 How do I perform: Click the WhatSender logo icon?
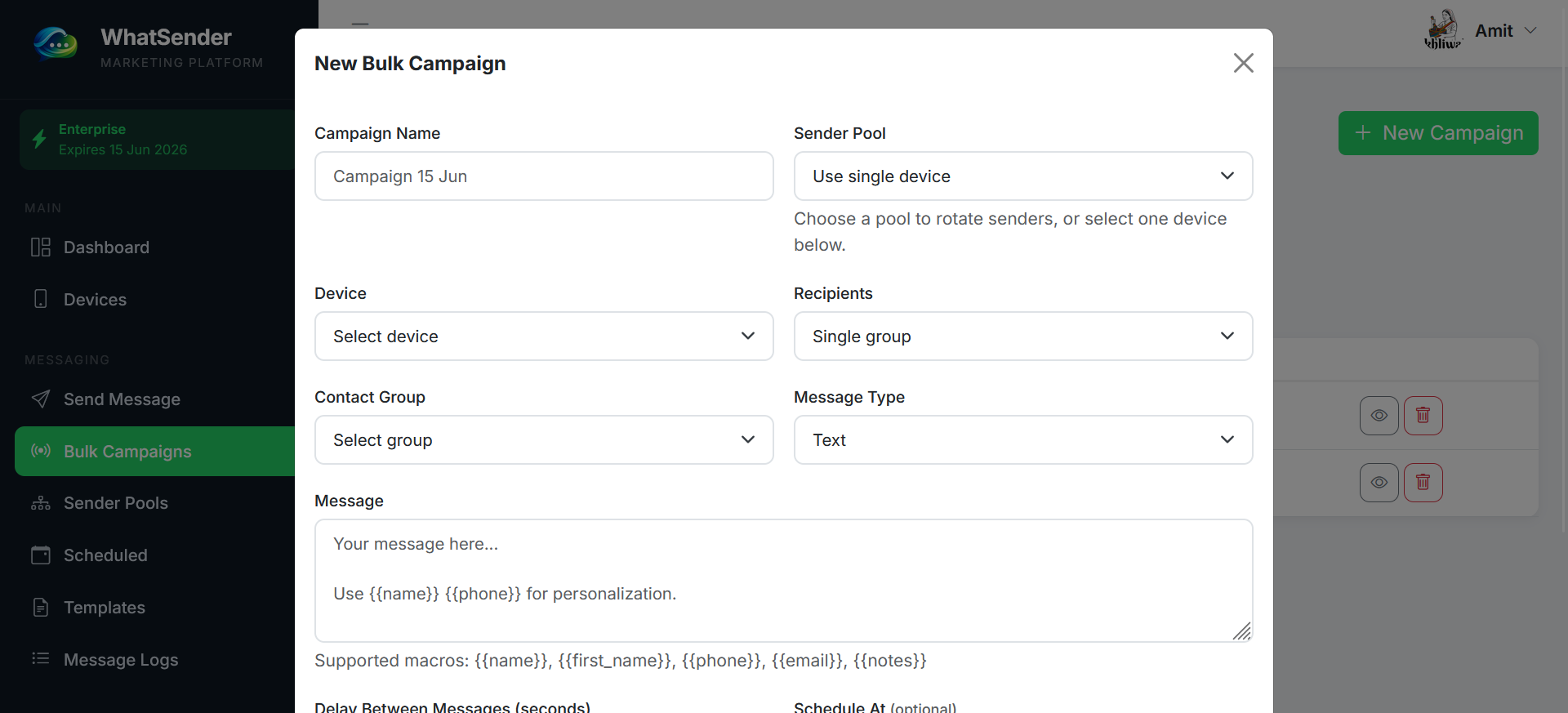tap(56, 43)
